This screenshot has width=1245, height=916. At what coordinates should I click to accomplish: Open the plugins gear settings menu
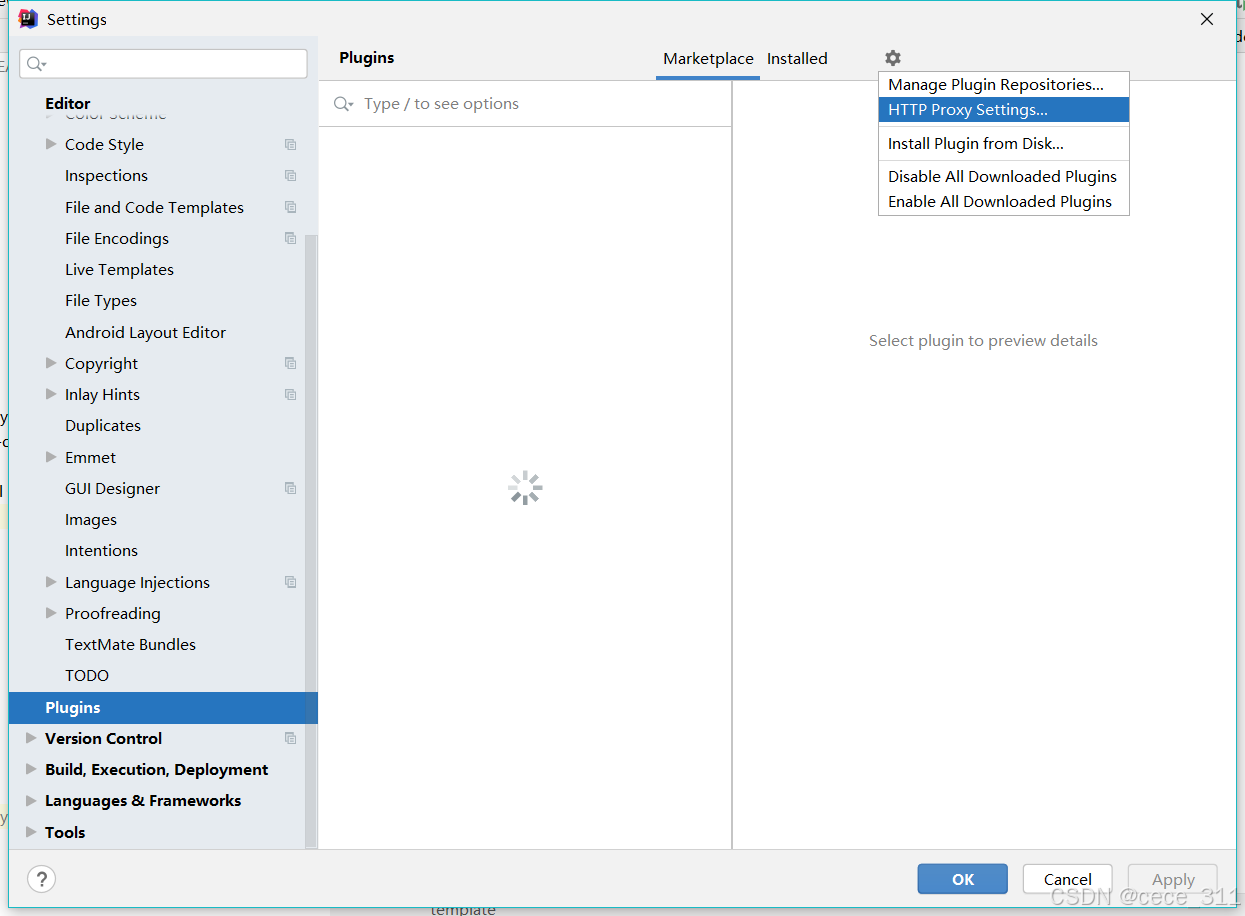892,58
